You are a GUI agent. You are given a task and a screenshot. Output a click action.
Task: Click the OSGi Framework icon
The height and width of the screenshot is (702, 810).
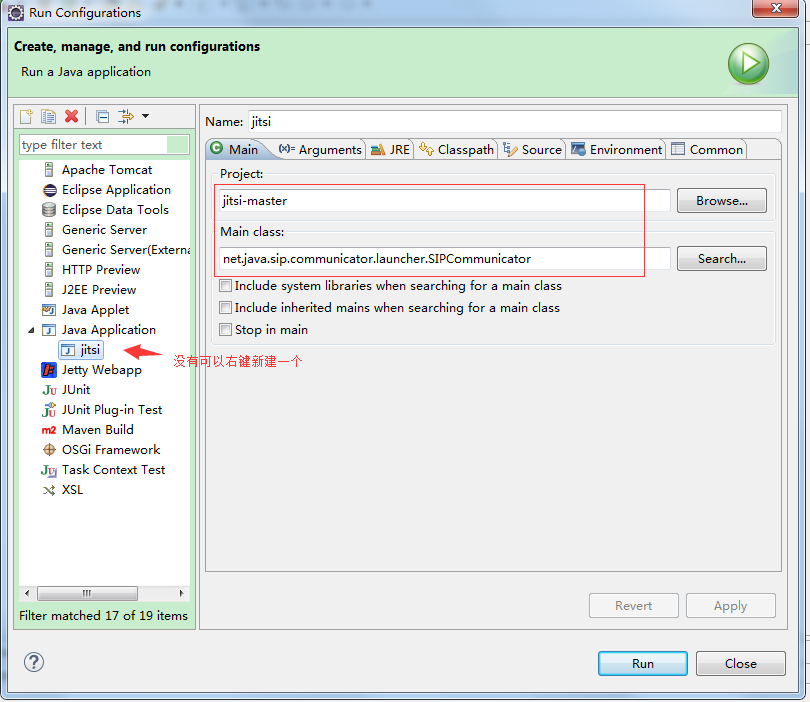tap(49, 450)
